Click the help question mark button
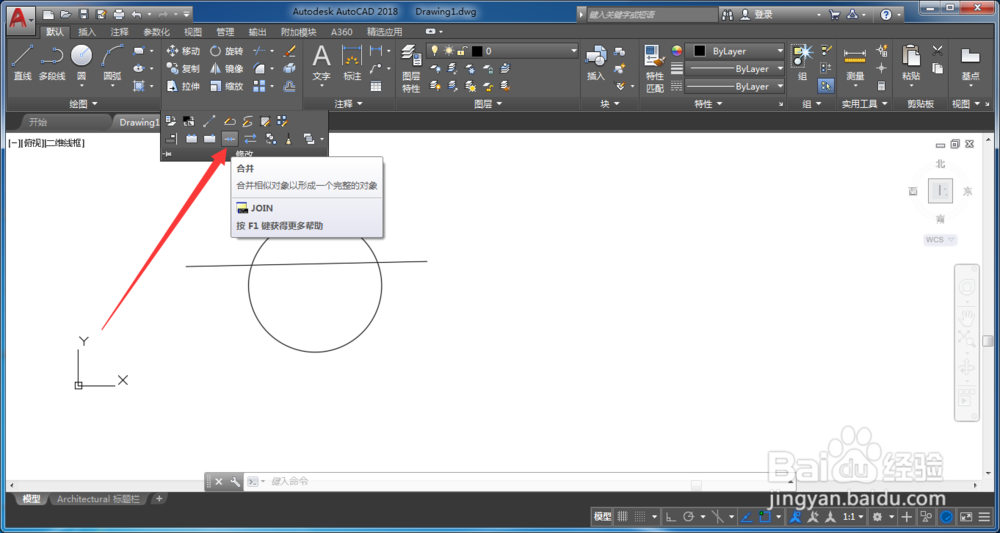1000x533 pixels. (886, 14)
